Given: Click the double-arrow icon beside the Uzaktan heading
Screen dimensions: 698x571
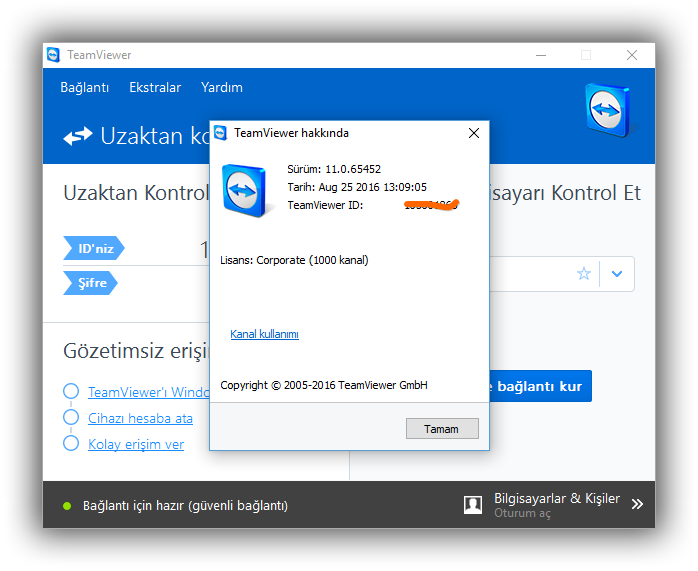Looking at the screenshot, I should click(x=78, y=136).
